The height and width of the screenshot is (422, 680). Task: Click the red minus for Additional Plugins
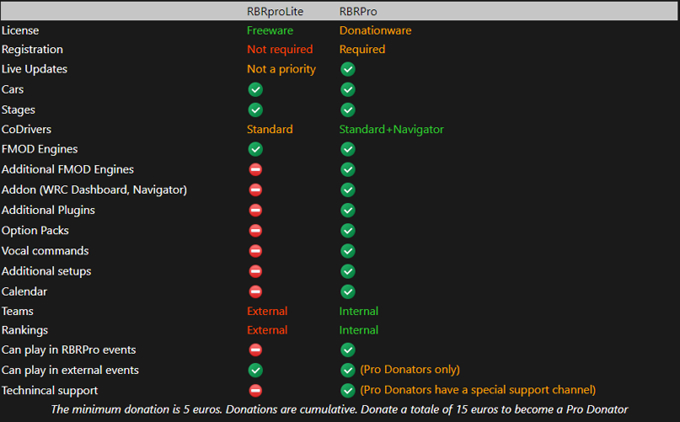(x=255, y=210)
